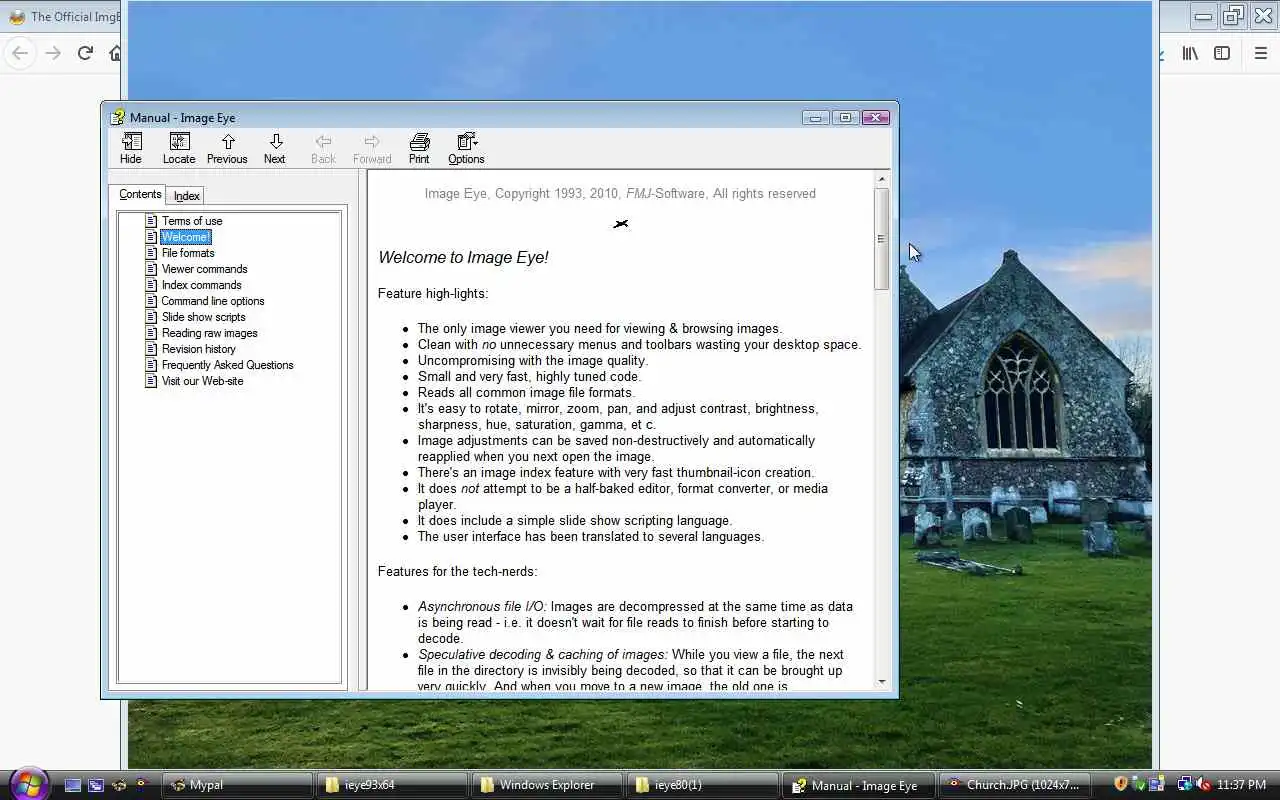Switch to the Contents tab
The height and width of the screenshot is (800, 1280).
(140, 194)
